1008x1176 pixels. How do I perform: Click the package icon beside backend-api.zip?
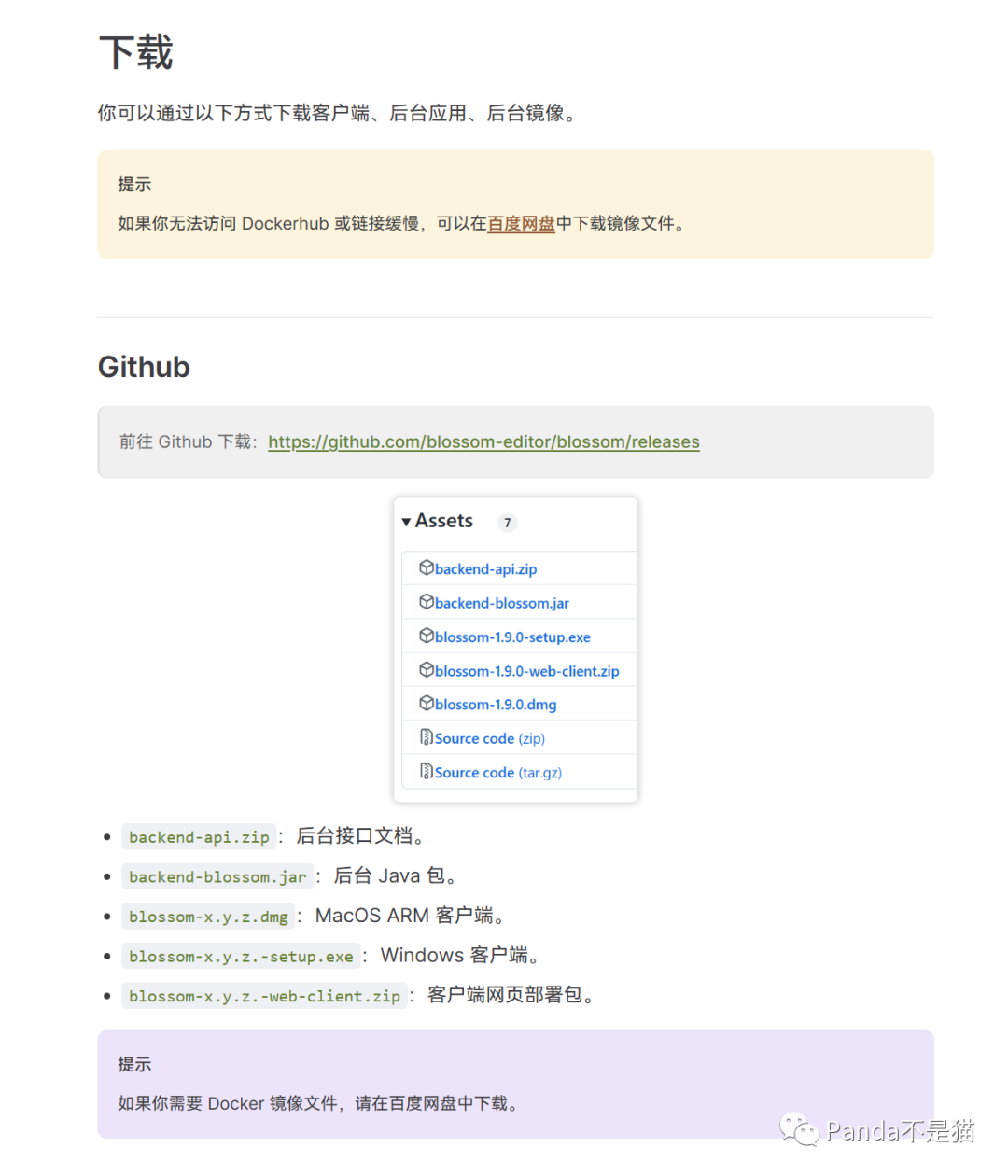pyautogui.click(x=426, y=567)
